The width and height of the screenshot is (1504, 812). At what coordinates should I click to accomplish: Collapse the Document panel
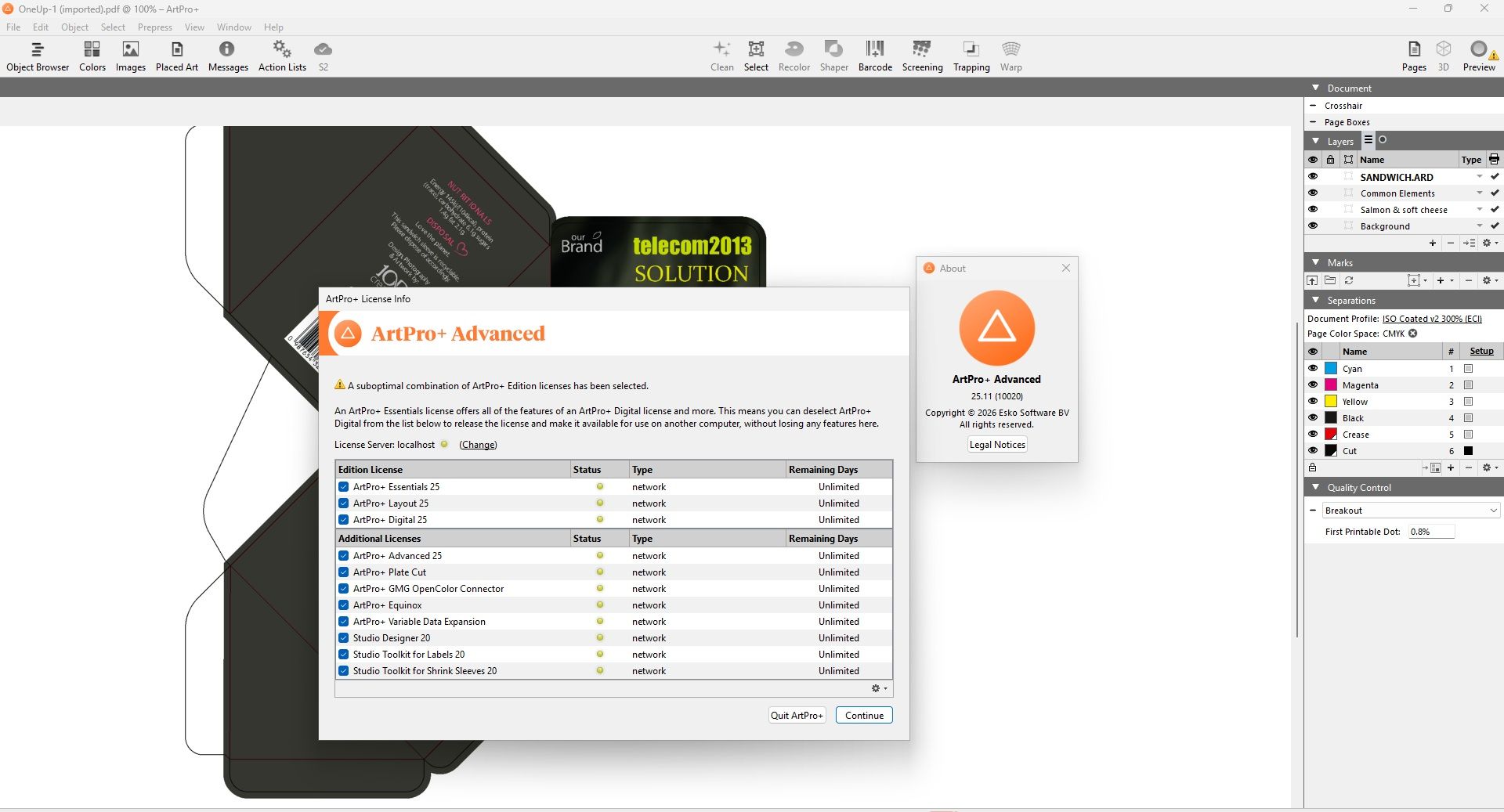pyautogui.click(x=1315, y=88)
